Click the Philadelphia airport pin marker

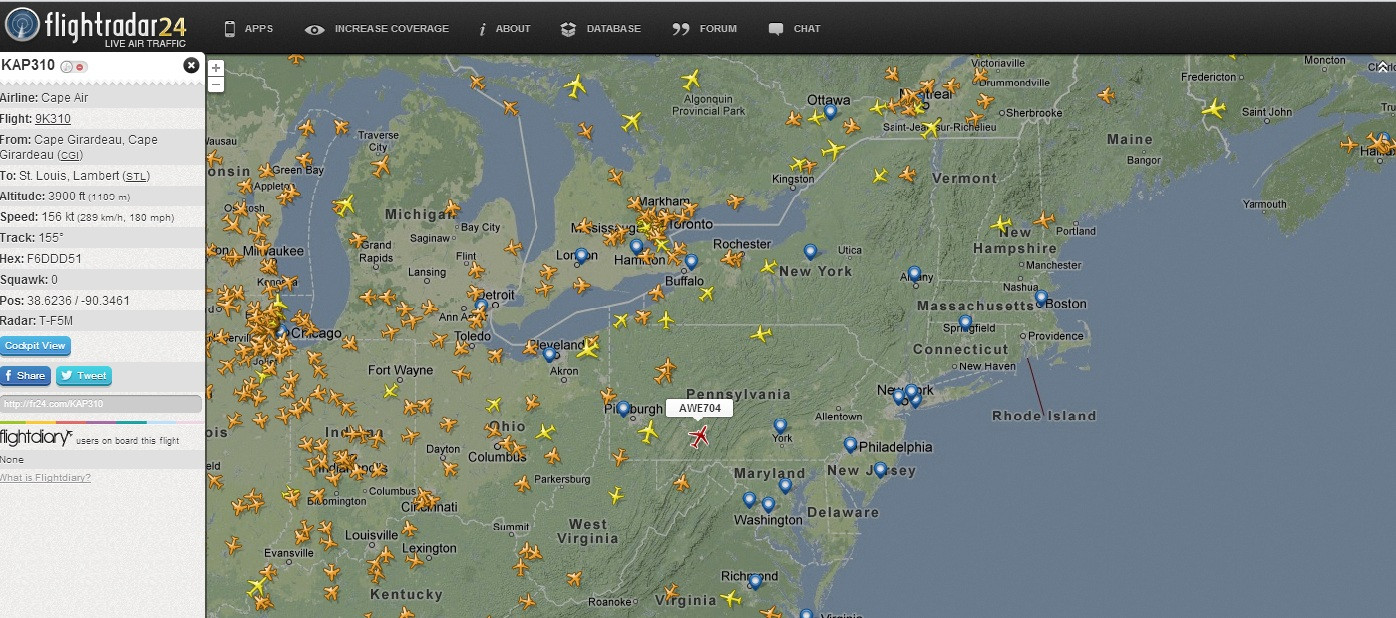pos(850,445)
